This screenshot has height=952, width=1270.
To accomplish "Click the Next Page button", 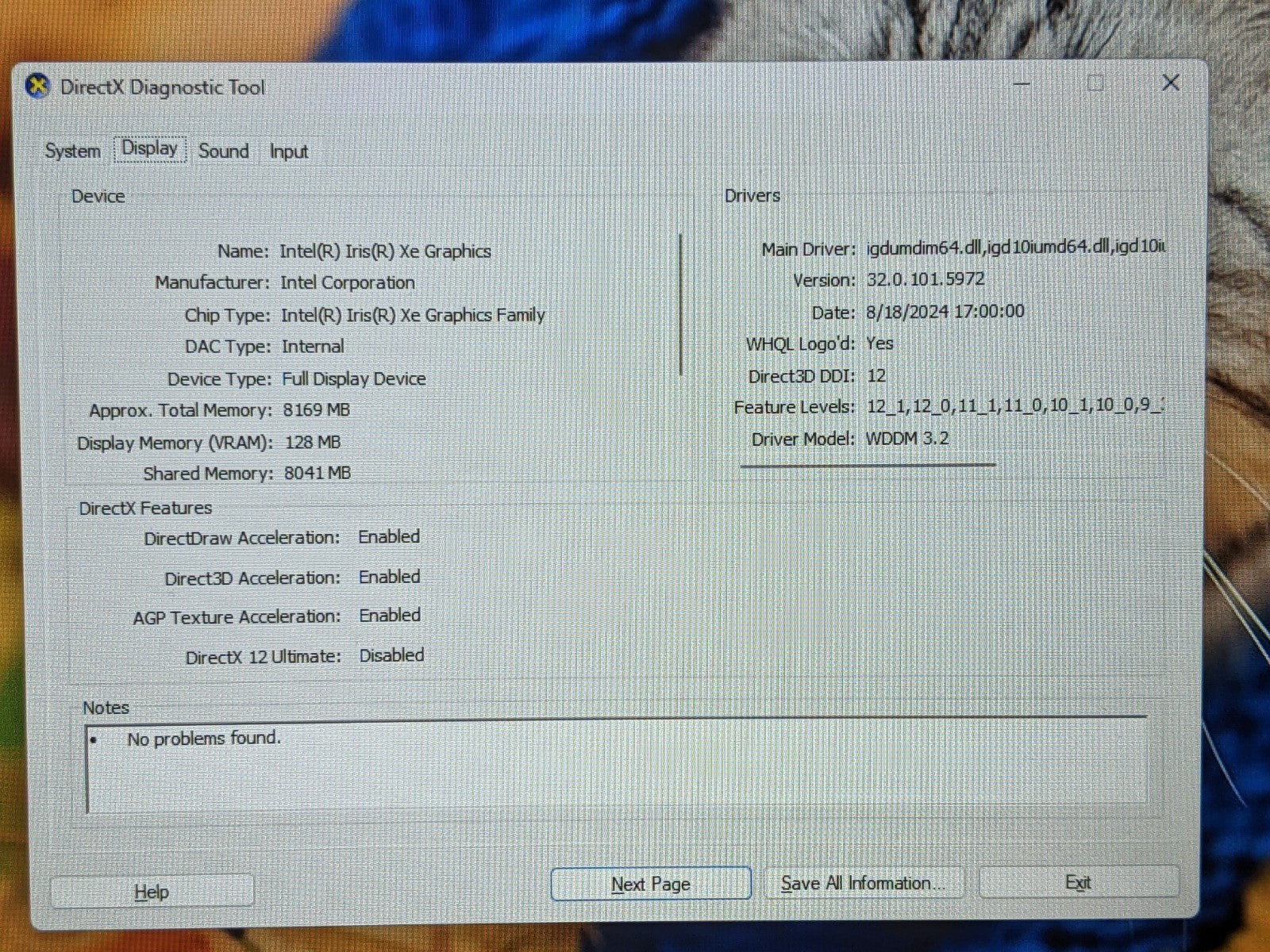I will [x=650, y=884].
